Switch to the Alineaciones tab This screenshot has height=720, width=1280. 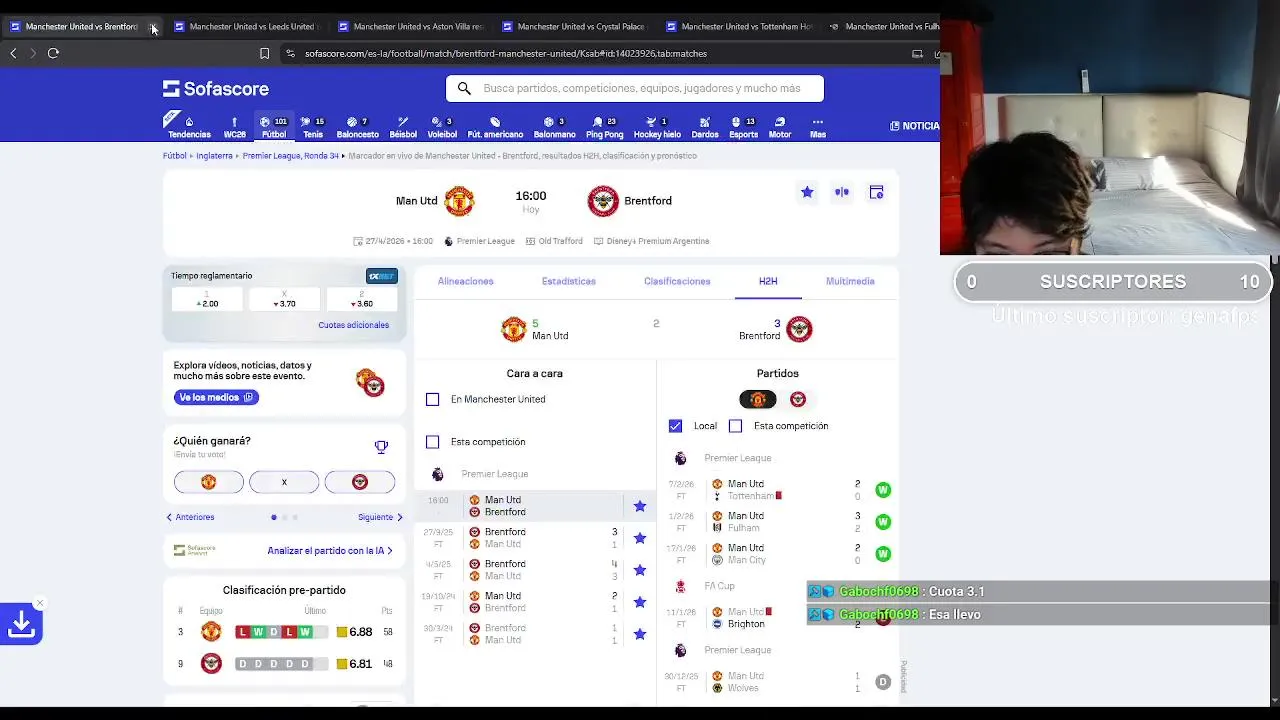coord(465,281)
